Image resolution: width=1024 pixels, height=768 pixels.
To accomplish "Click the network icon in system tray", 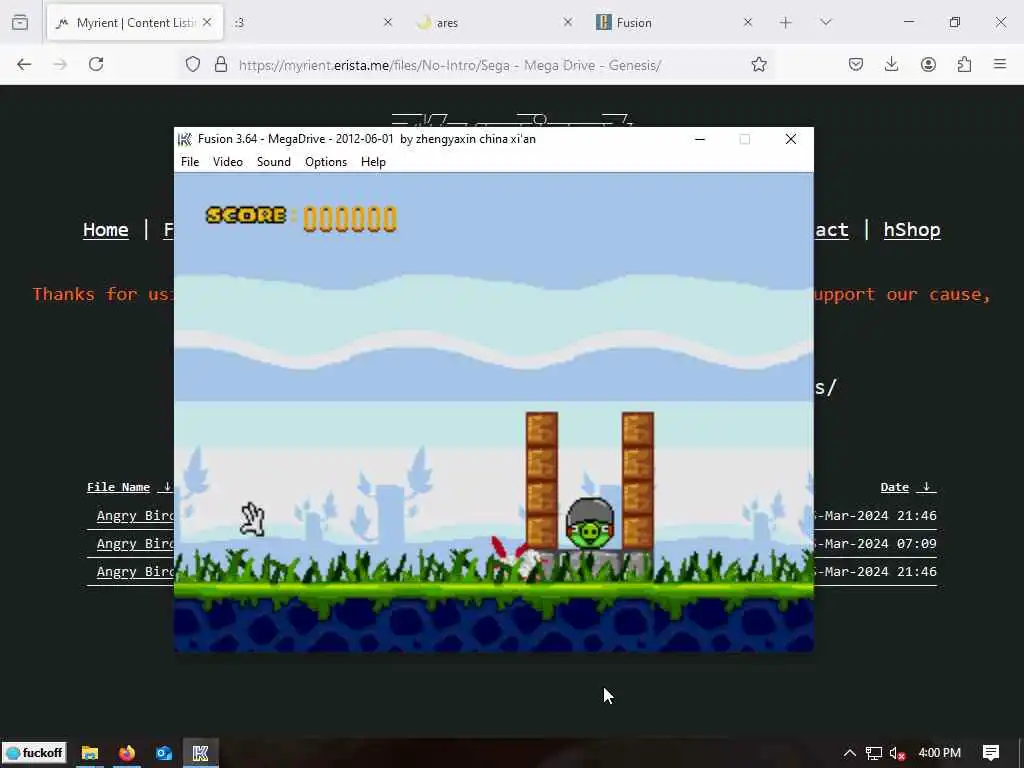I will click(874, 753).
